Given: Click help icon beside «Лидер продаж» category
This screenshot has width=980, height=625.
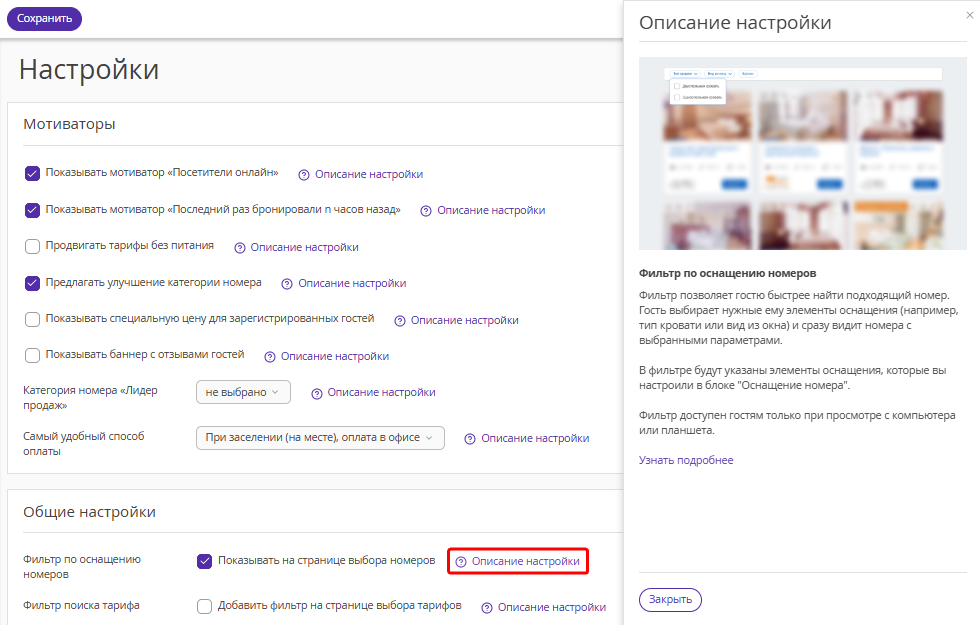Looking at the screenshot, I should point(316,394).
